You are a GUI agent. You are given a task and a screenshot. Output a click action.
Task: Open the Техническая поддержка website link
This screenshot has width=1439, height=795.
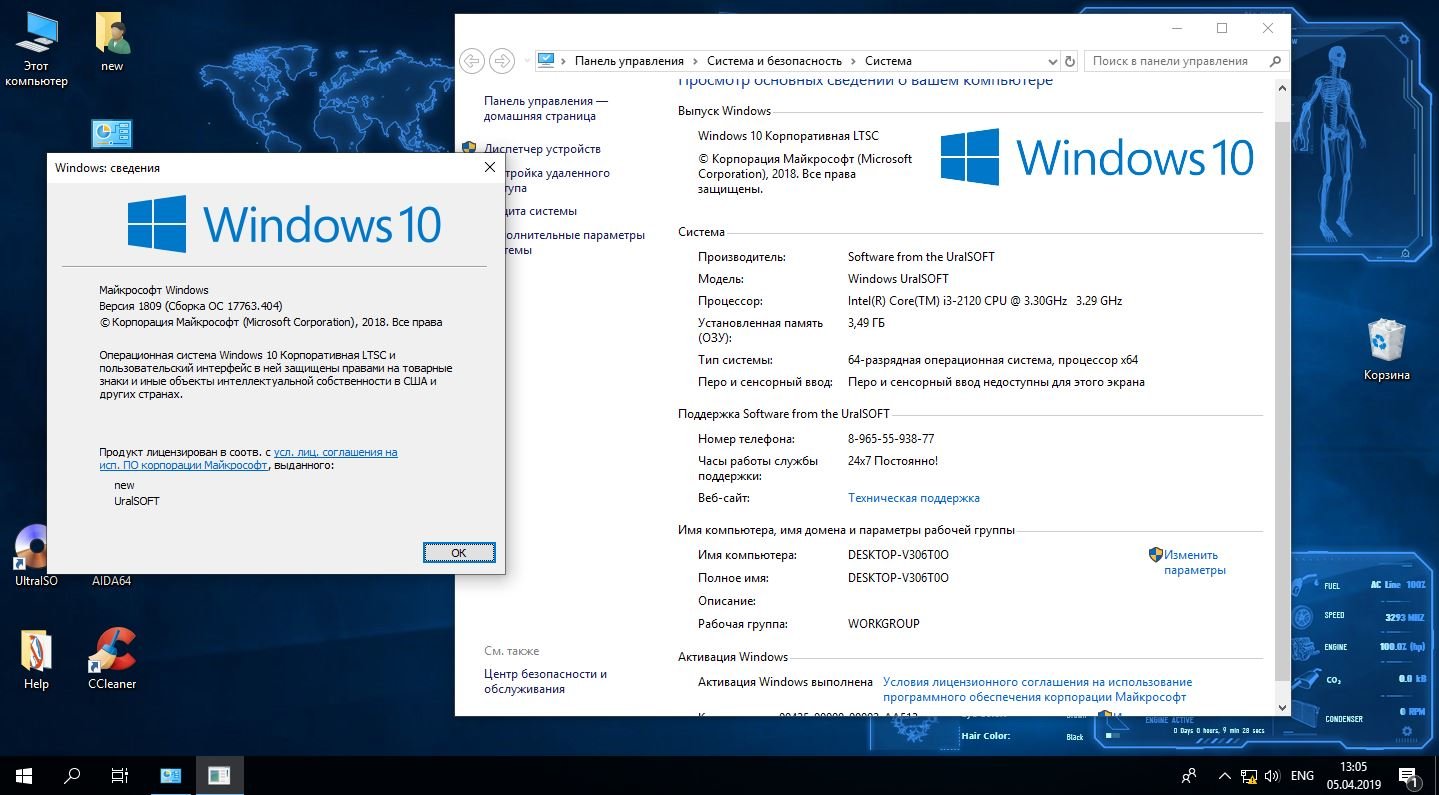coord(914,498)
